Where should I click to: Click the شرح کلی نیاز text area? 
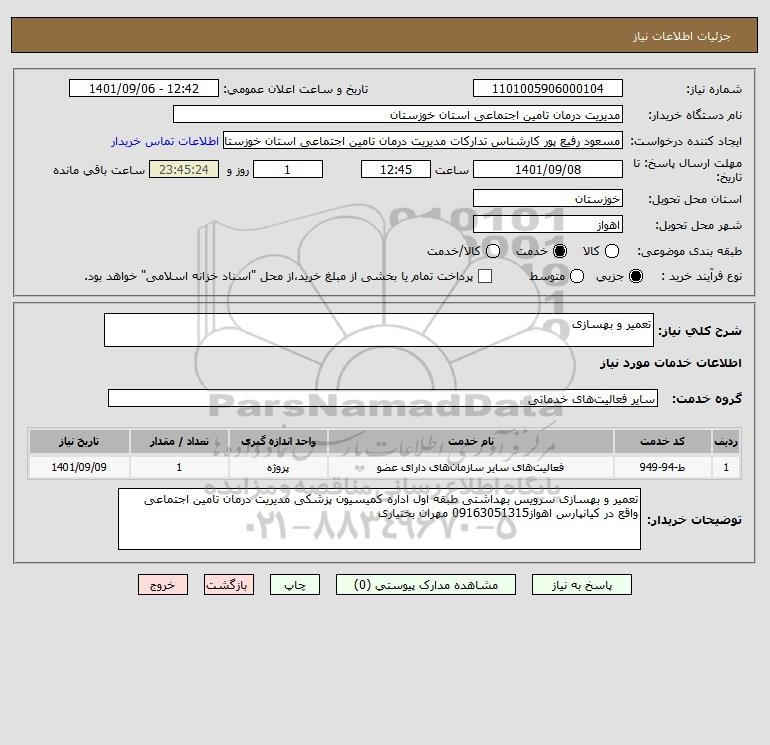coord(379,330)
